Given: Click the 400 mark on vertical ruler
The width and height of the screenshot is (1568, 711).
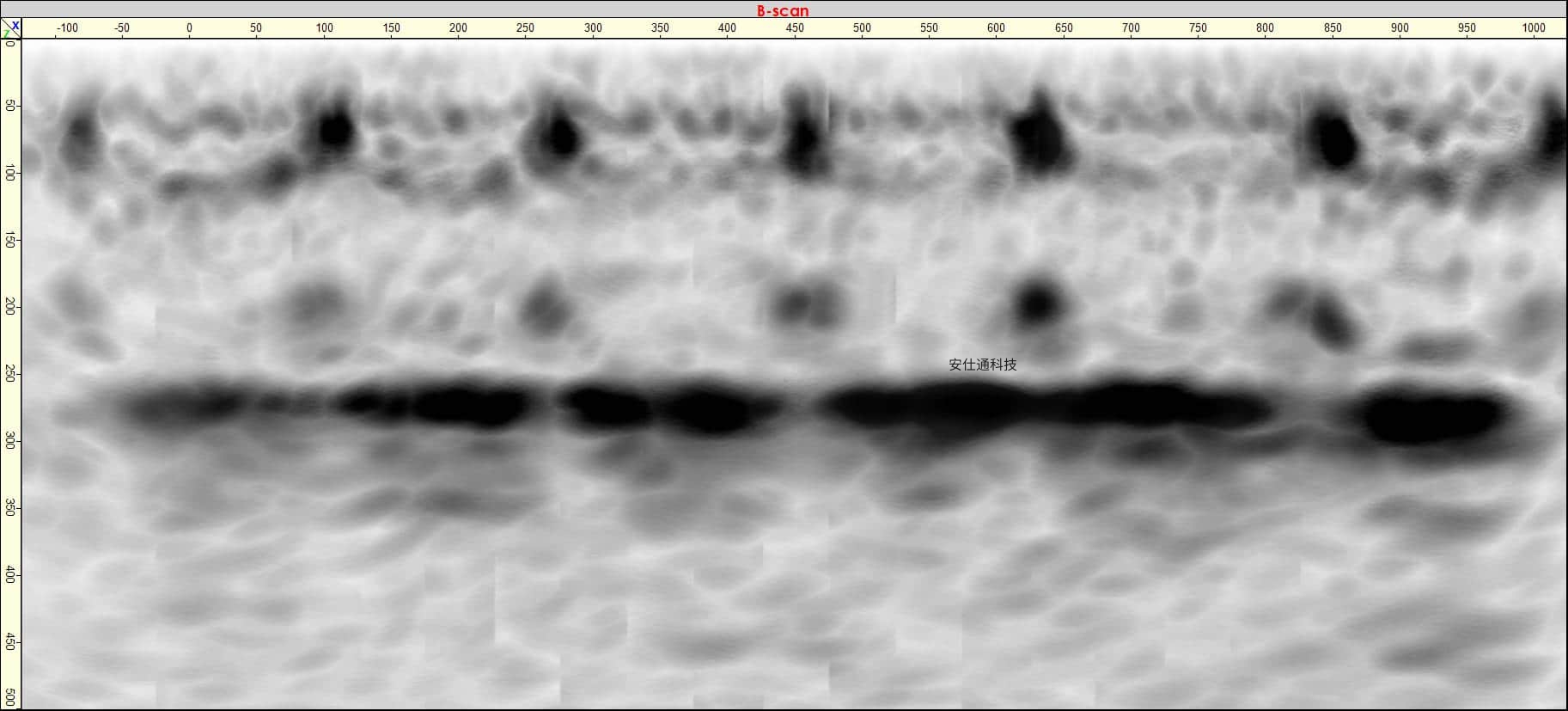Looking at the screenshot, I should point(10,575).
